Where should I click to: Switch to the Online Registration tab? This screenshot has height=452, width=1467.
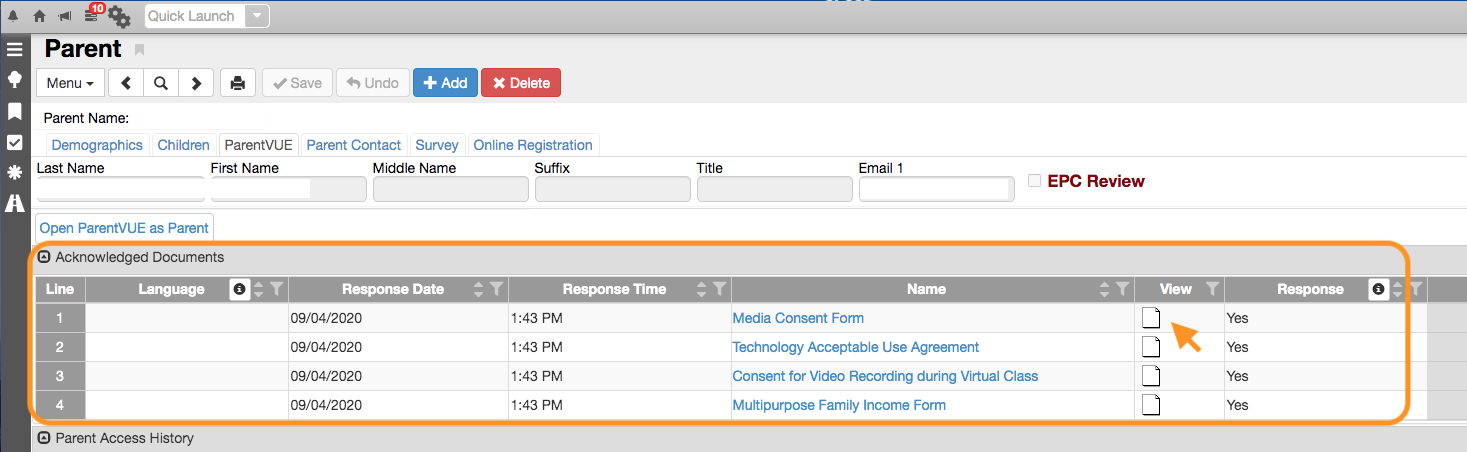click(532, 145)
